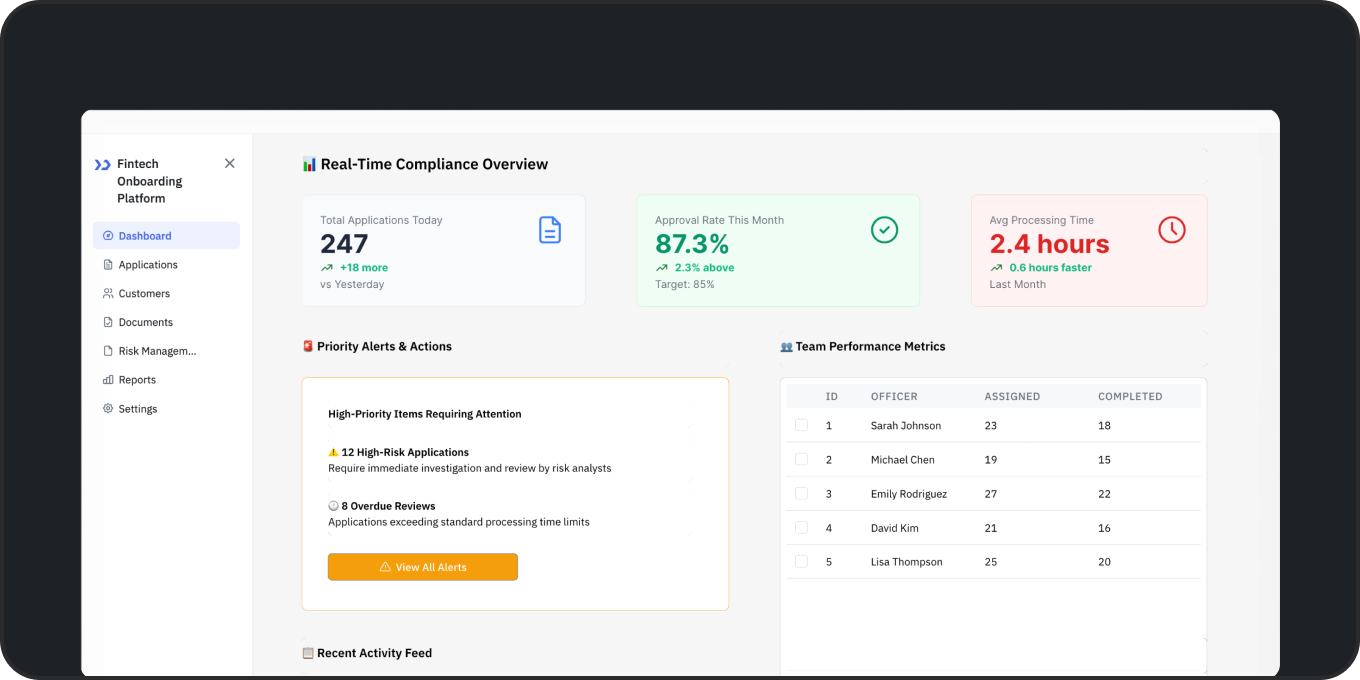Go to Documents in the sidebar
Viewport: 1360px width, 680px height.
(145, 322)
